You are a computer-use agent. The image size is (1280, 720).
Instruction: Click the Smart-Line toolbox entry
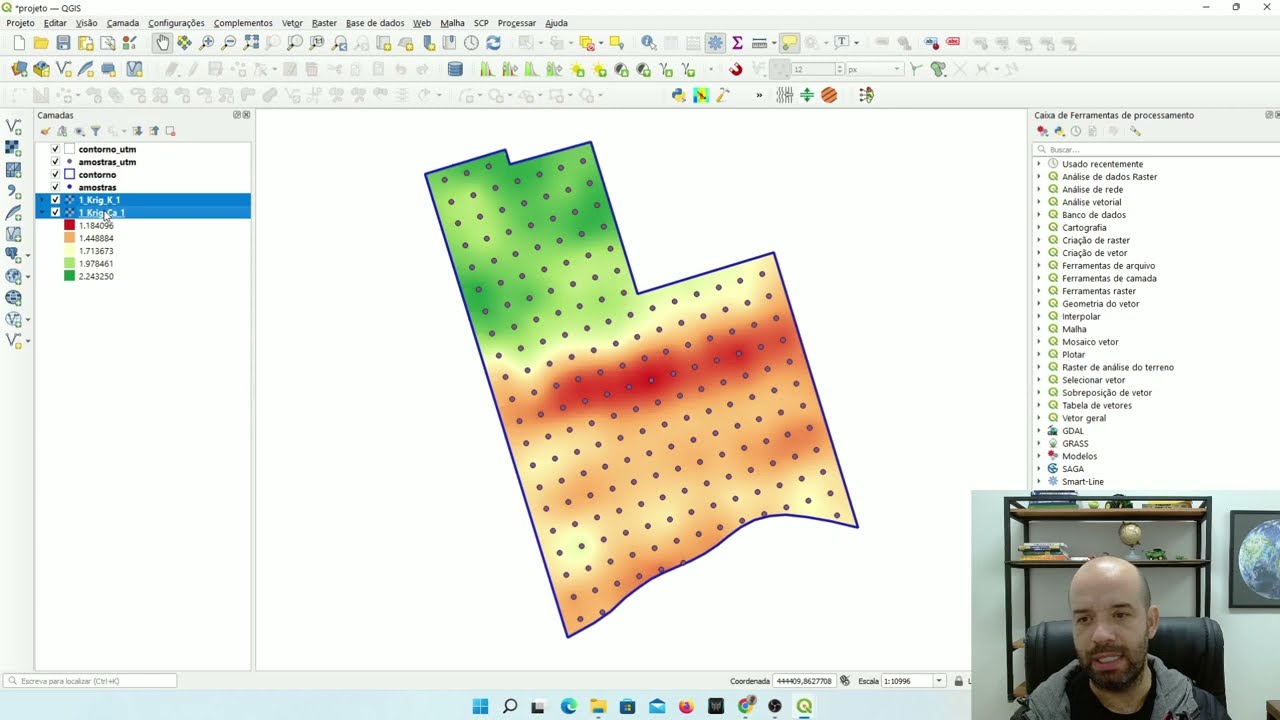(x=1083, y=482)
